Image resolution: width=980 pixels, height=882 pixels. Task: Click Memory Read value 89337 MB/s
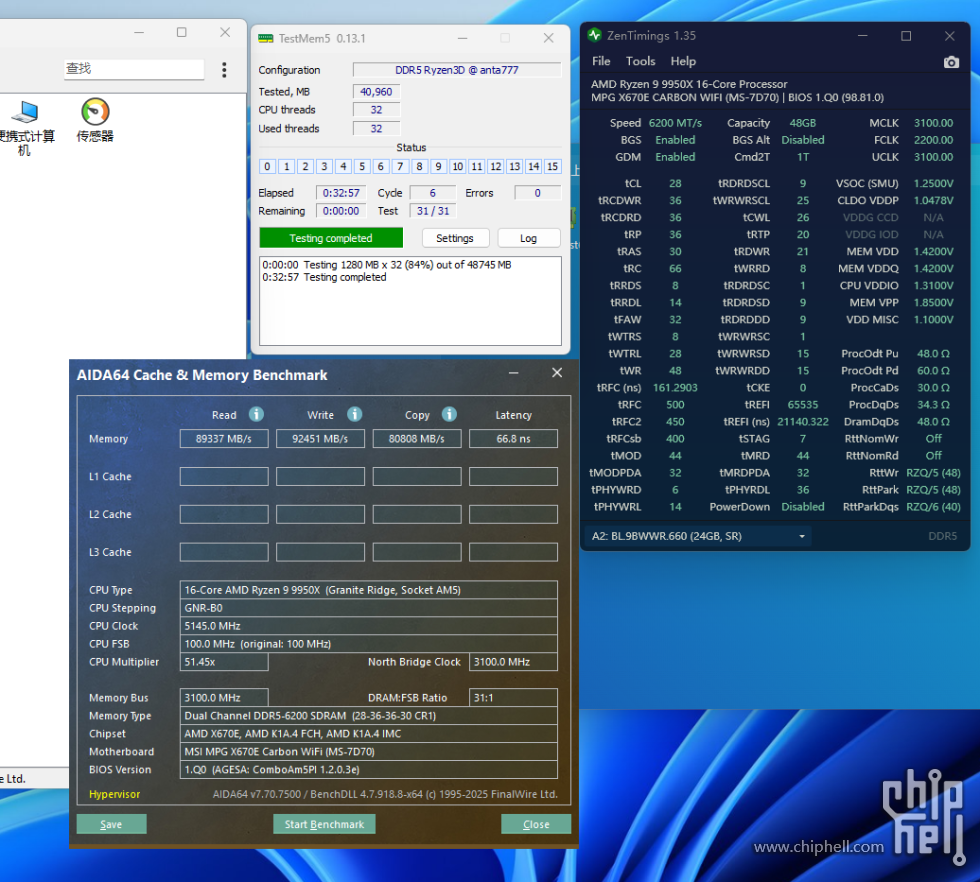[x=224, y=439]
